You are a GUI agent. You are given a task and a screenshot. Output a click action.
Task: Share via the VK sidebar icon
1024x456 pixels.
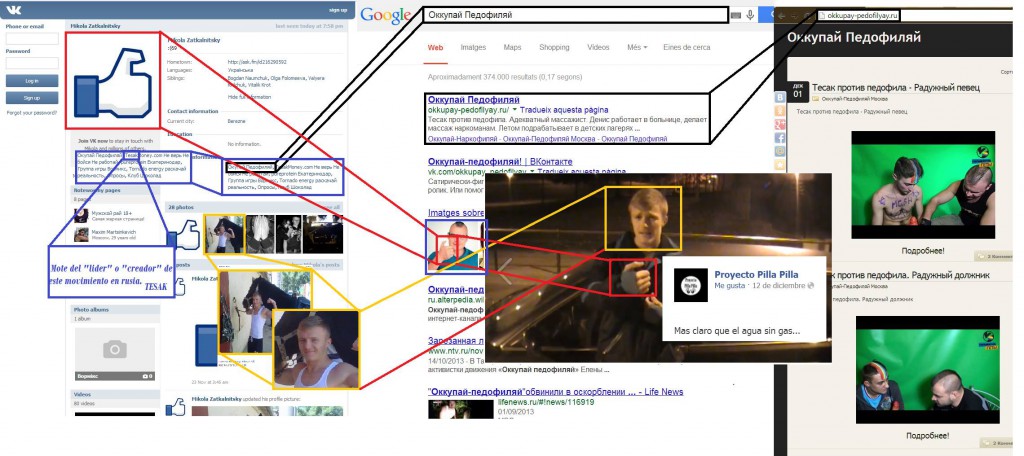[x=780, y=97]
